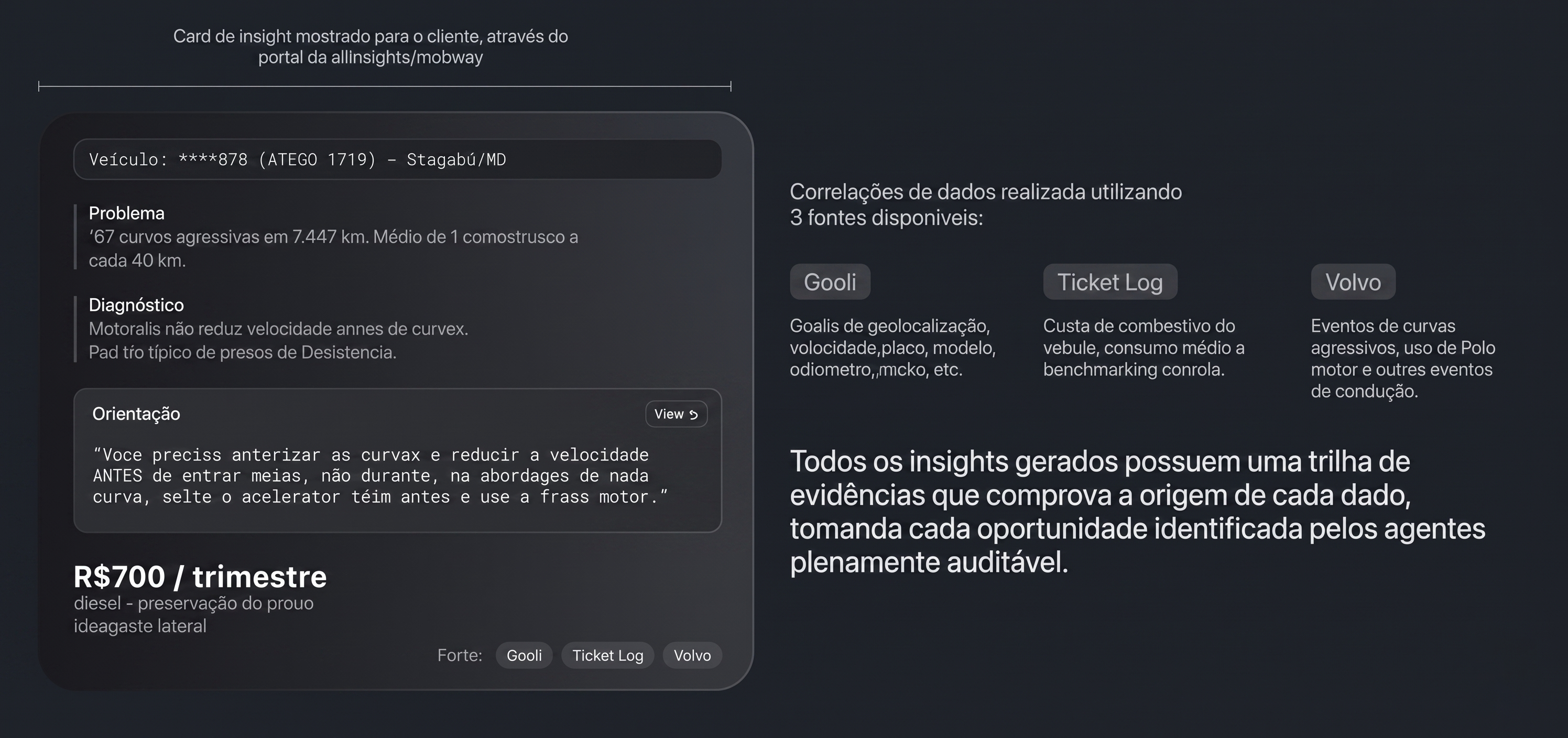Screen dimensions: 1568x738
Task: Click the Forte: label
Action: (x=460, y=655)
